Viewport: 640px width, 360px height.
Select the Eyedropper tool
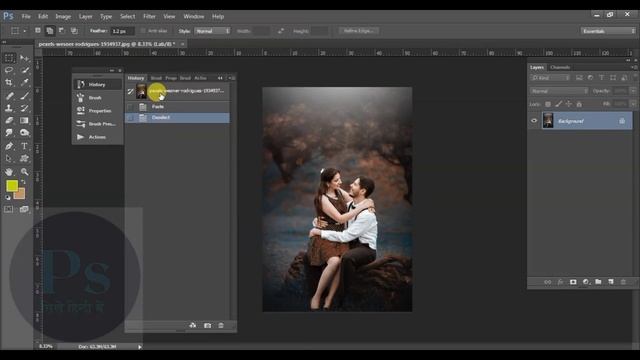(24, 82)
